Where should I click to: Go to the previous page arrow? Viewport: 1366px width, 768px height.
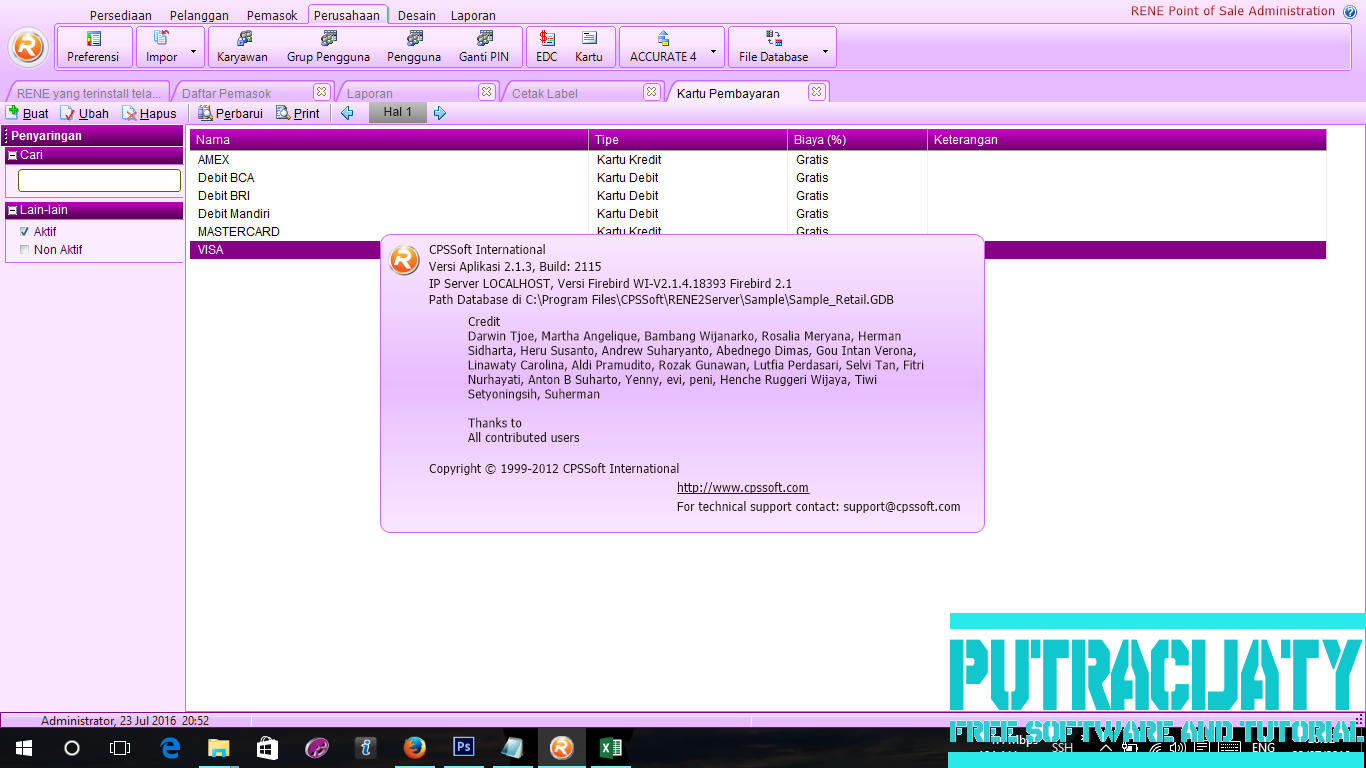[347, 113]
